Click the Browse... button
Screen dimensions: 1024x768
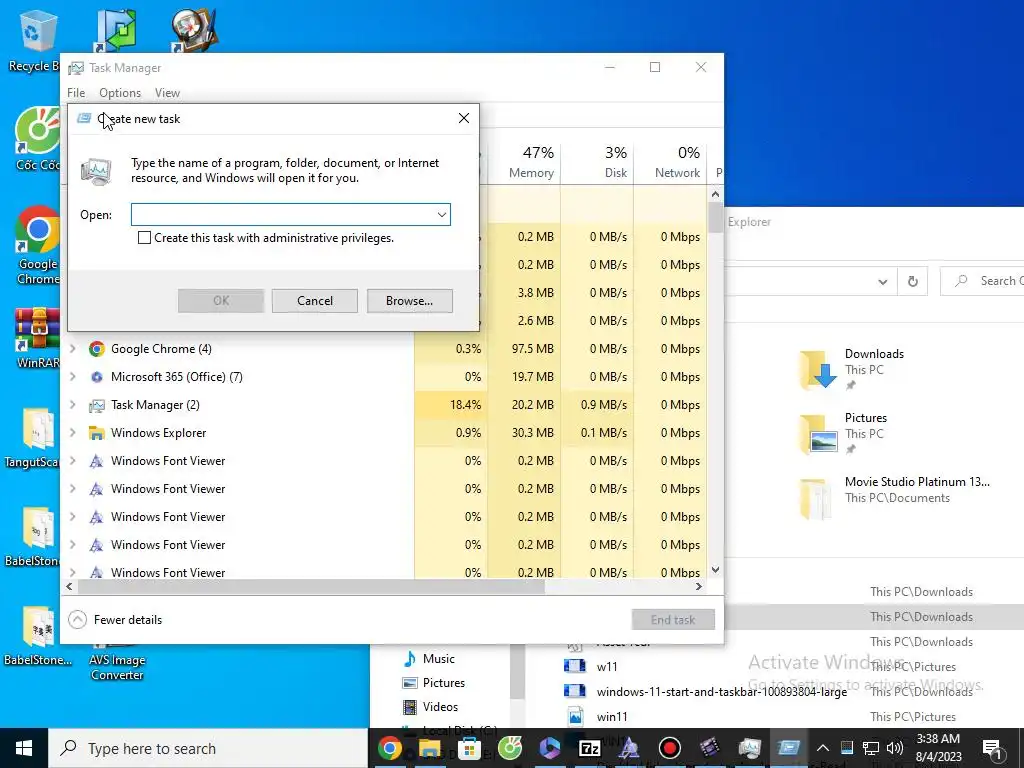click(x=409, y=300)
